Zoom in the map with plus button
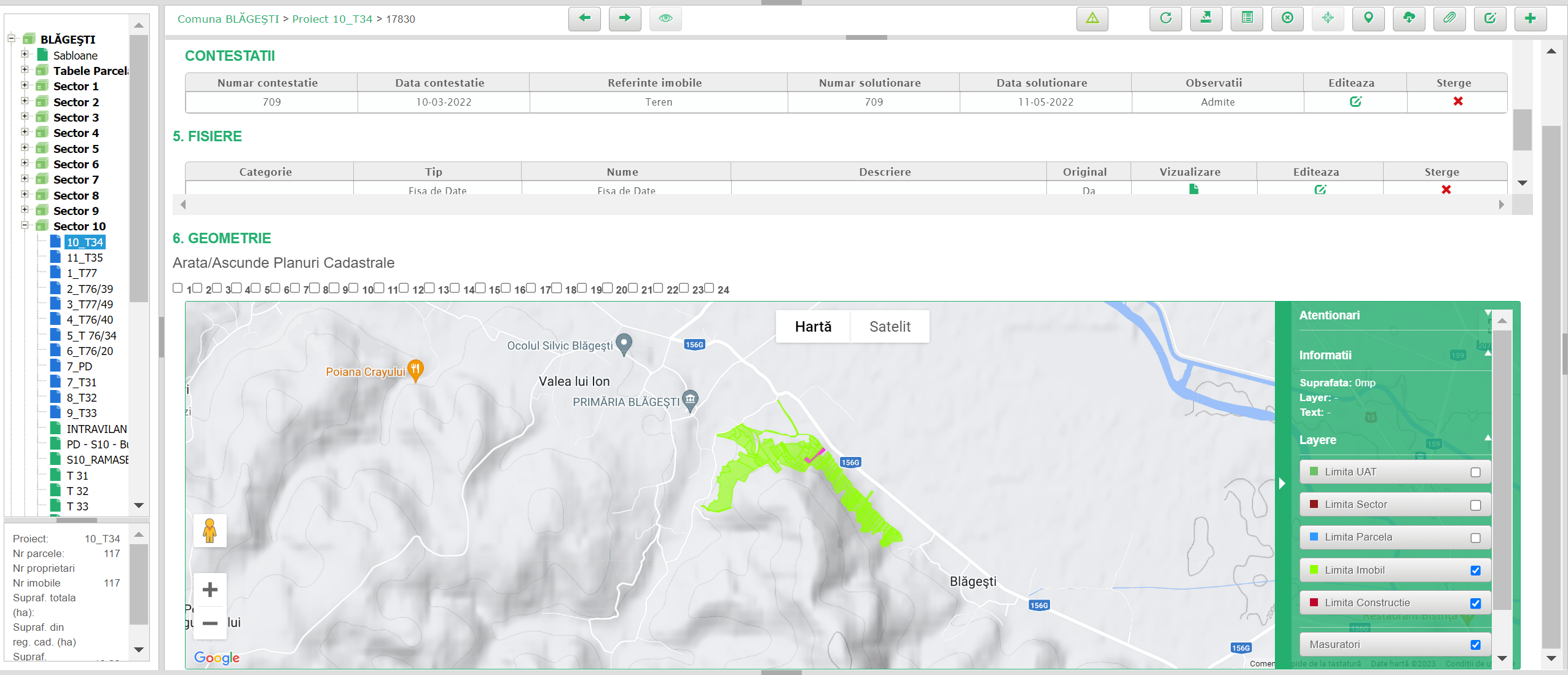This screenshot has width=1568, height=675. click(210, 590)
